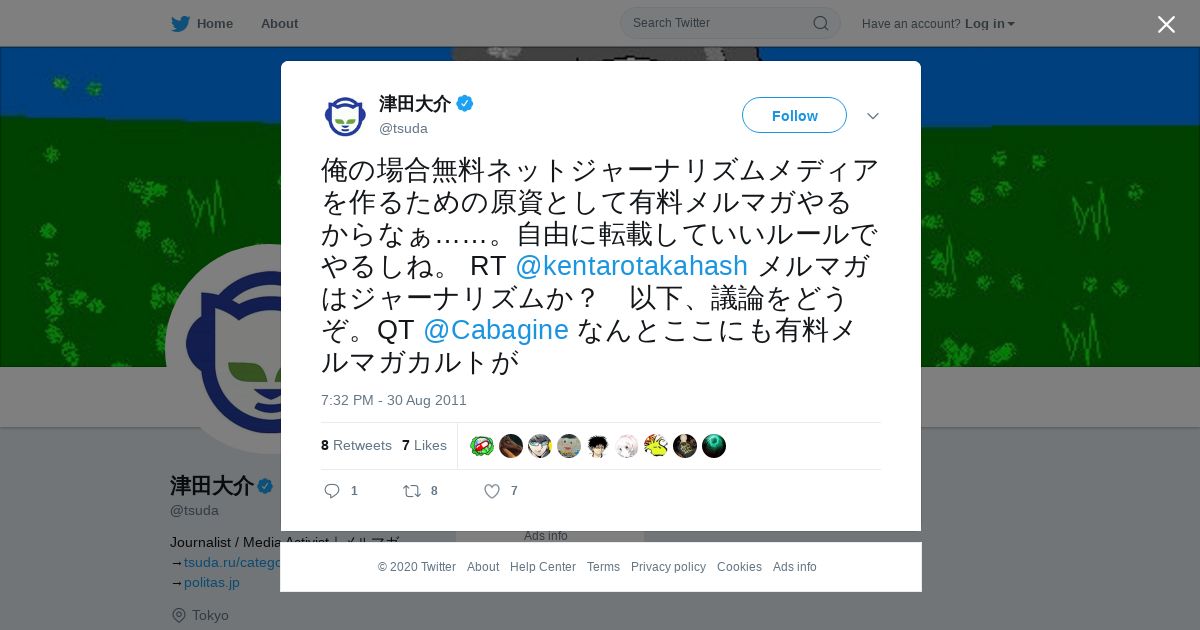Click the first liker avatar thumbnail

pos(482,446)
